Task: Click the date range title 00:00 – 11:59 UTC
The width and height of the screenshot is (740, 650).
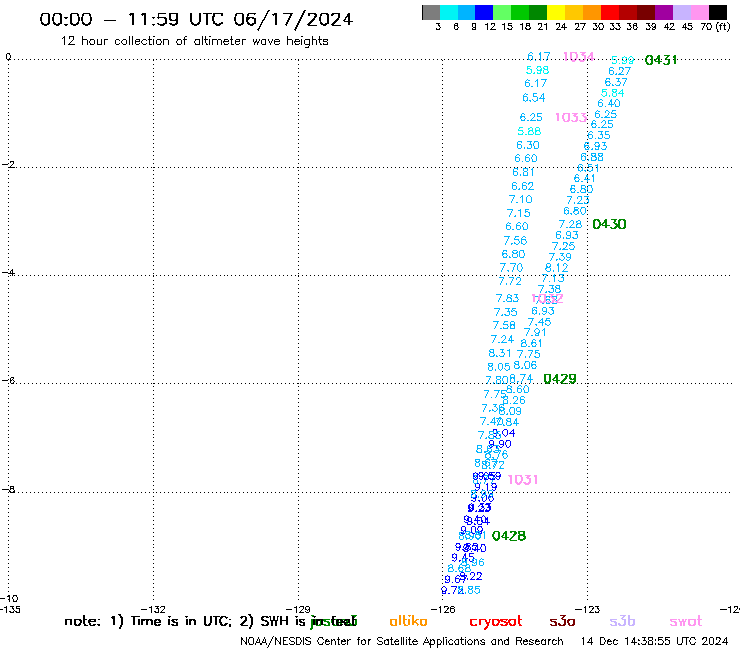Action: tap(196, 20)
